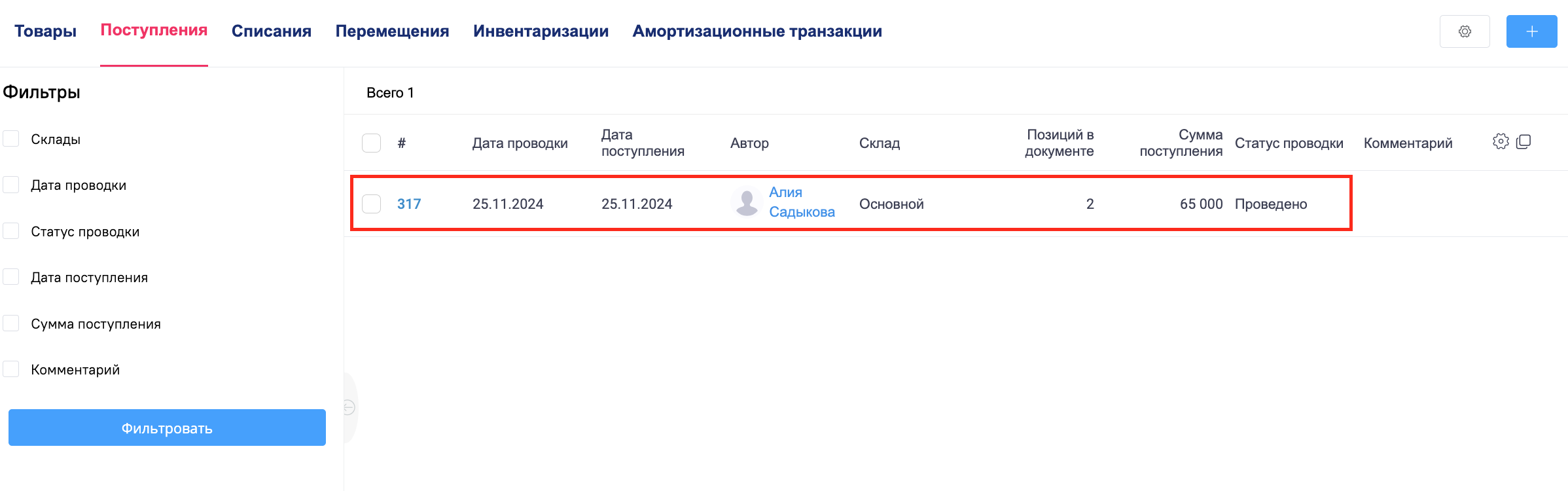Switch to the Товары tab
This screenshot has width=1568, height=491.
pos(45,31)
